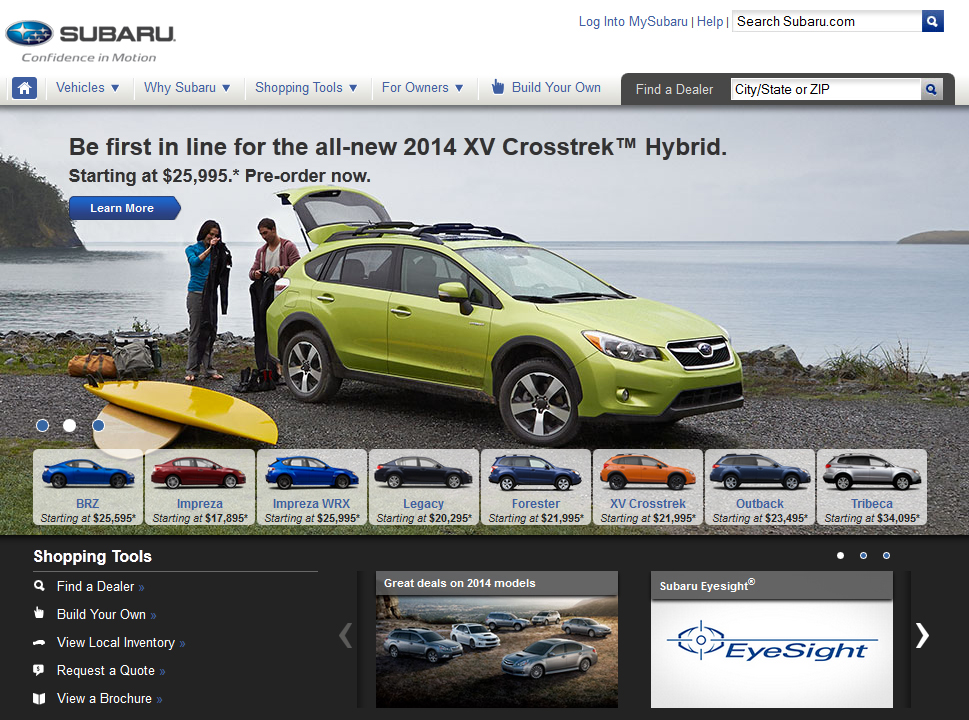The image size is (969, 720).
Task: Click the home icon in navigation bar
Action: pyautogui.click(x=25, y=88)
